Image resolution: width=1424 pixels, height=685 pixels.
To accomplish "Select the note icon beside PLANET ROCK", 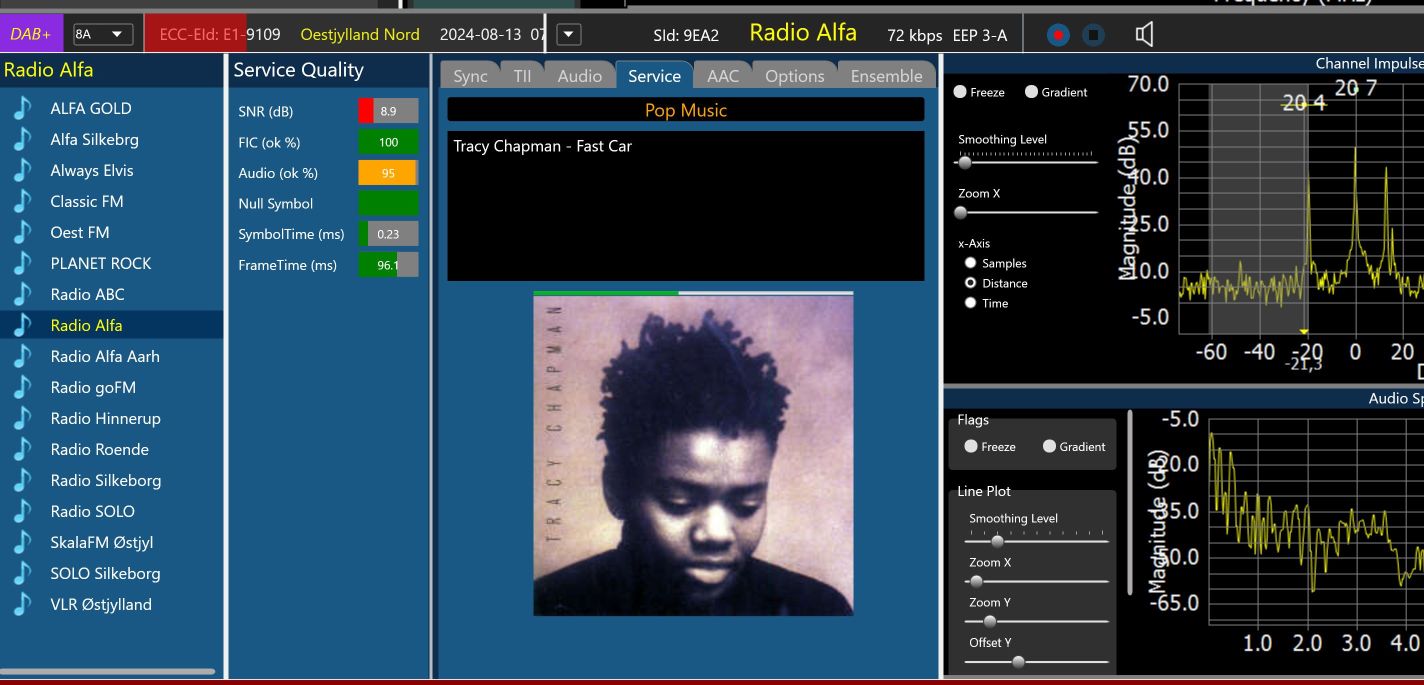I will [22, 263].
